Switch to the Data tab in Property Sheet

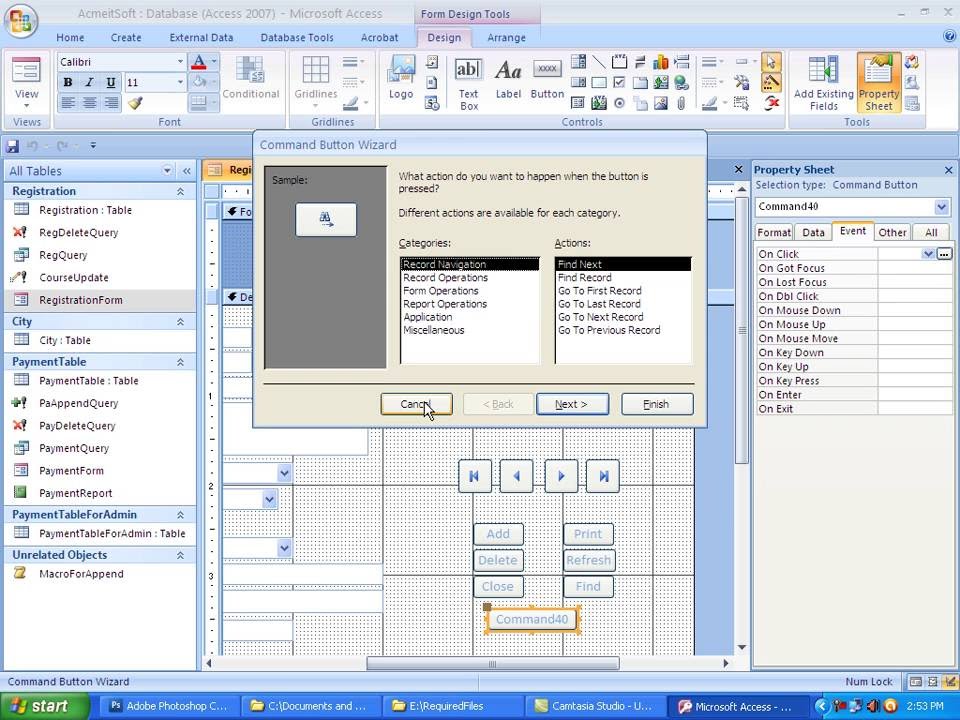click(x=813, y=233)
